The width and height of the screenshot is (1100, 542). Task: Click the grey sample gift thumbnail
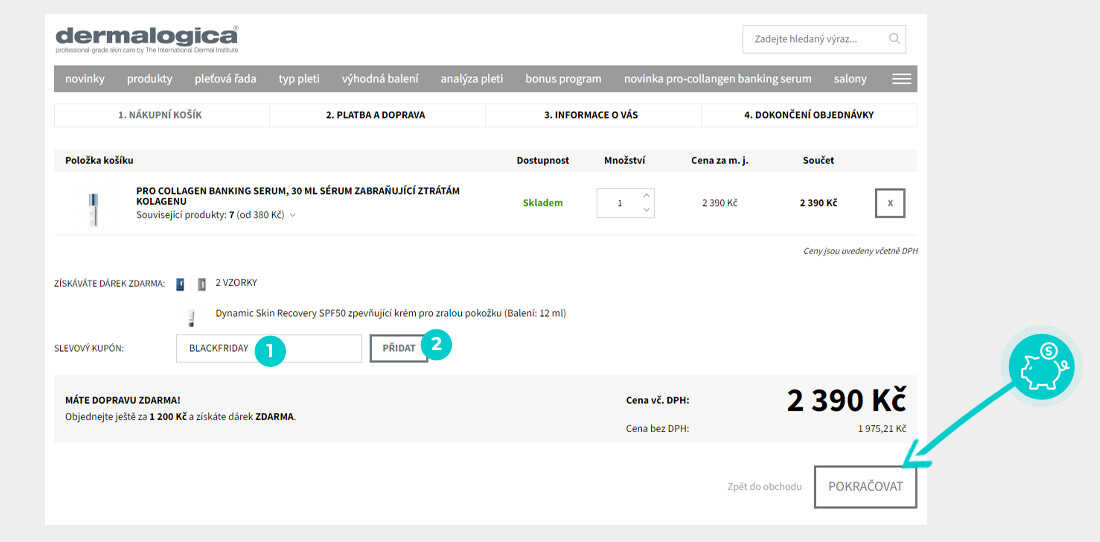[x=201, y=284]
